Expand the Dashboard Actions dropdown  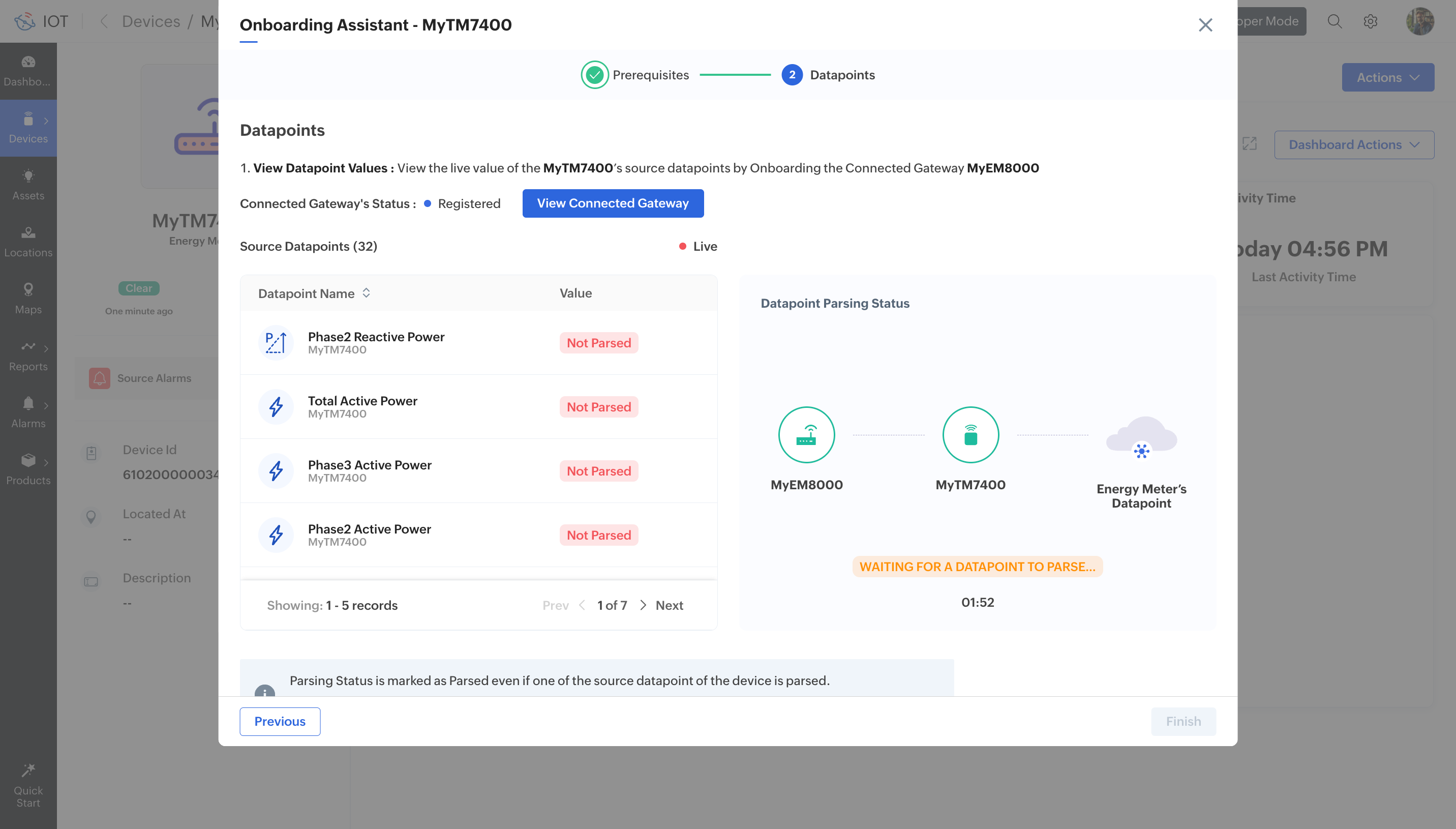tap(1354, 144)
